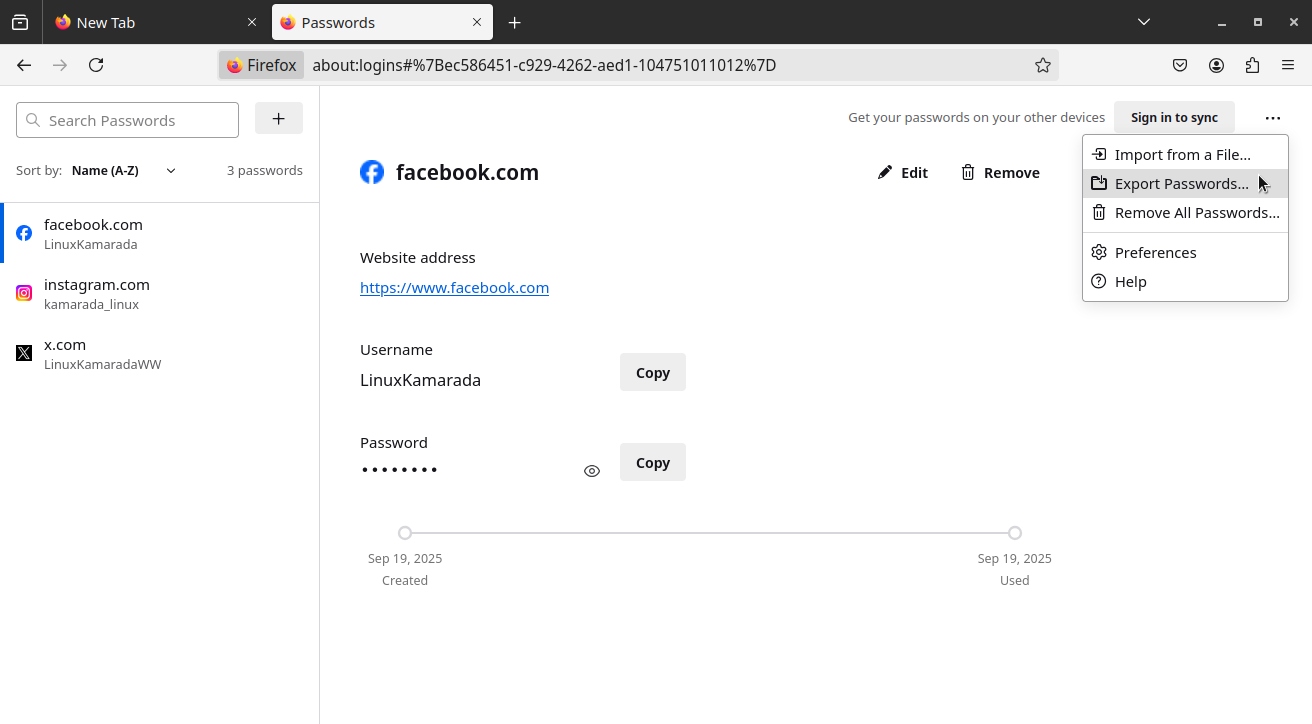1312x724 pixels.
Task: Copy the password
Action: point(653,462)
